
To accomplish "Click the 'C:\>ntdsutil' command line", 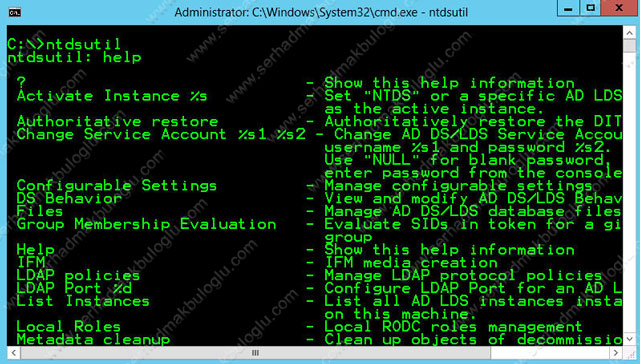I will (64, 44).
